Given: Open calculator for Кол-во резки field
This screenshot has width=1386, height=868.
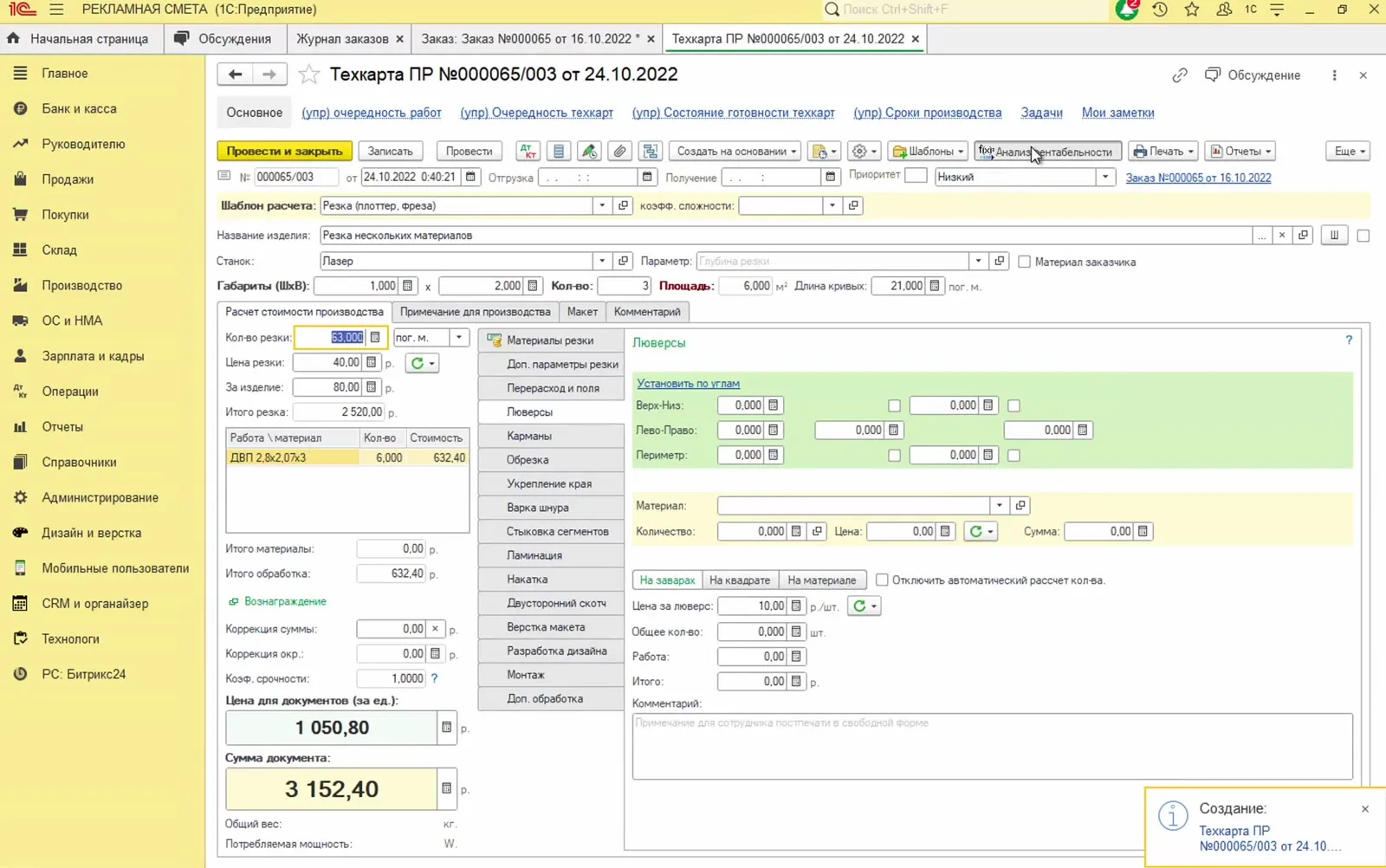Looking at the screenshot, I should point(375,338).
